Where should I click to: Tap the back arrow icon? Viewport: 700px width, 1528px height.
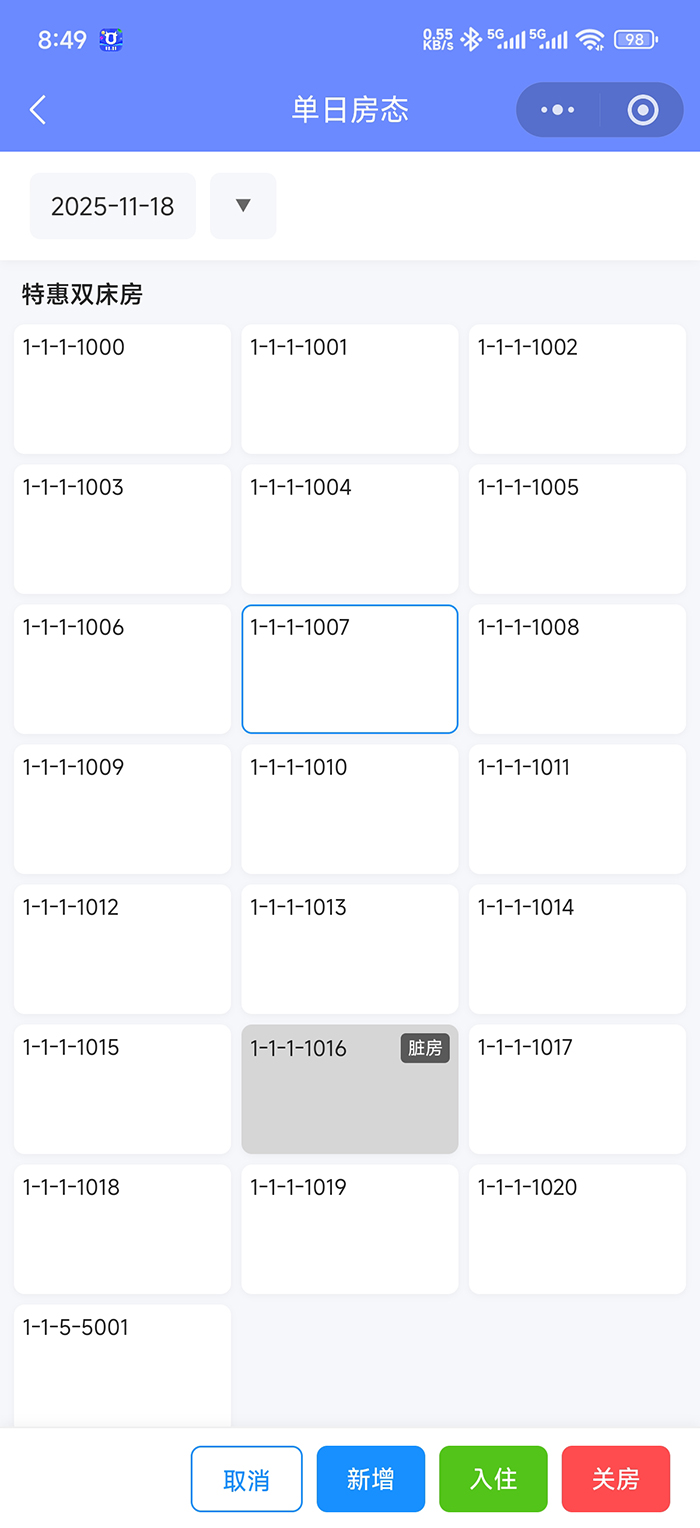click(38, 110)
